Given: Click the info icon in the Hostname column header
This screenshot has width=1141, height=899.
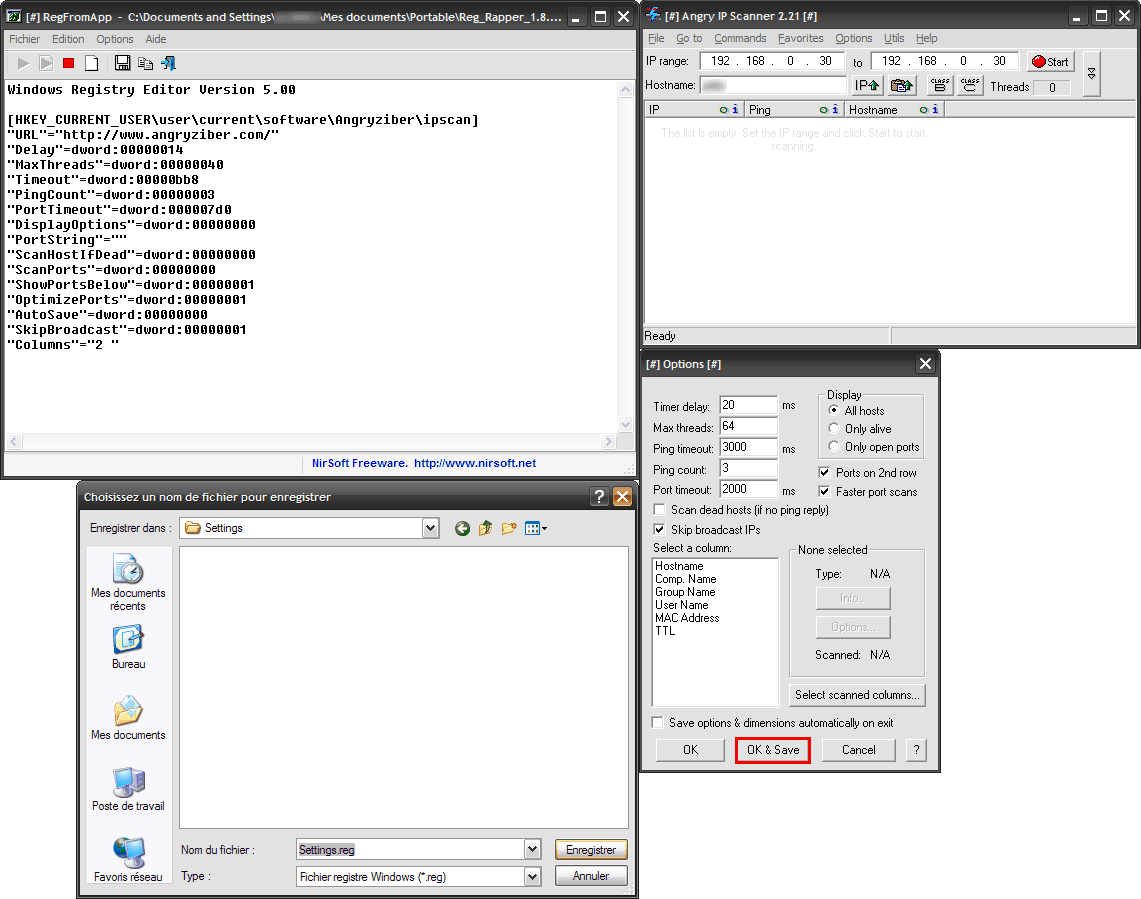Looking at the screenshot, I should [x=935, y=109].
